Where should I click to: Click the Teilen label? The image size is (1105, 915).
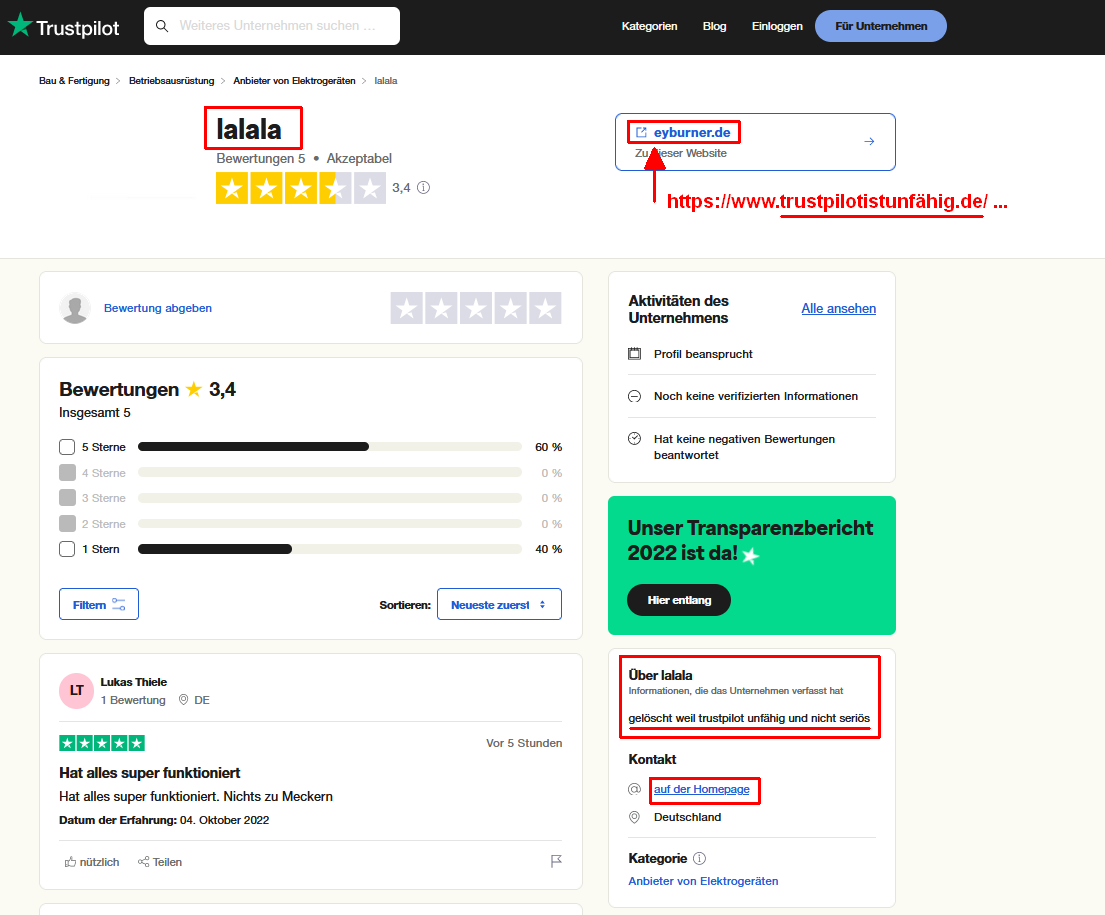click(x=167, y=862)
